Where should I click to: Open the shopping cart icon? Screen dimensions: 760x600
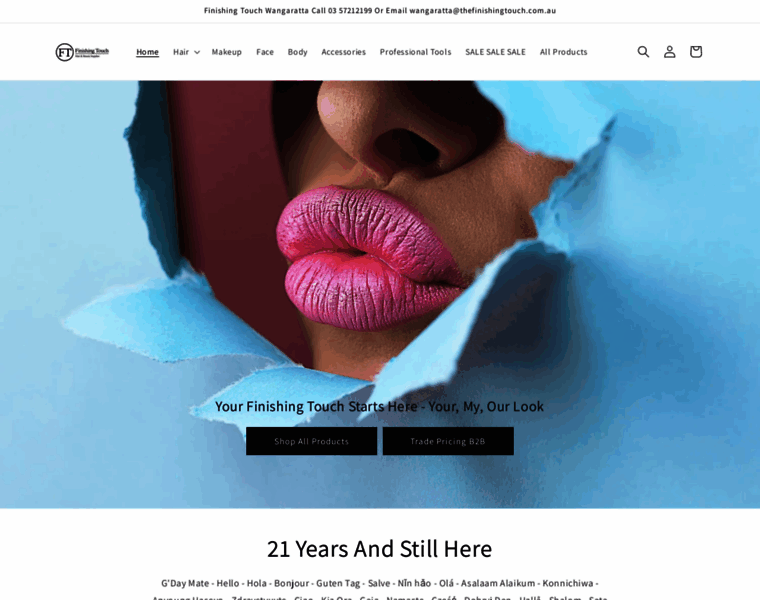[x=696, y=51]
